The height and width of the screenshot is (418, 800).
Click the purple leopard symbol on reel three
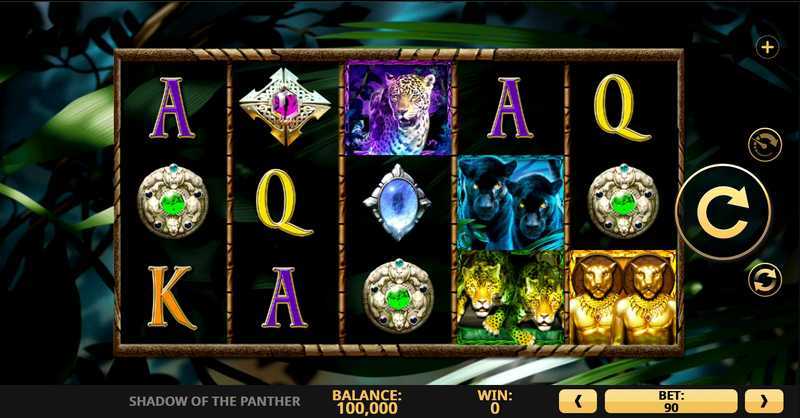tap(398, 107)
